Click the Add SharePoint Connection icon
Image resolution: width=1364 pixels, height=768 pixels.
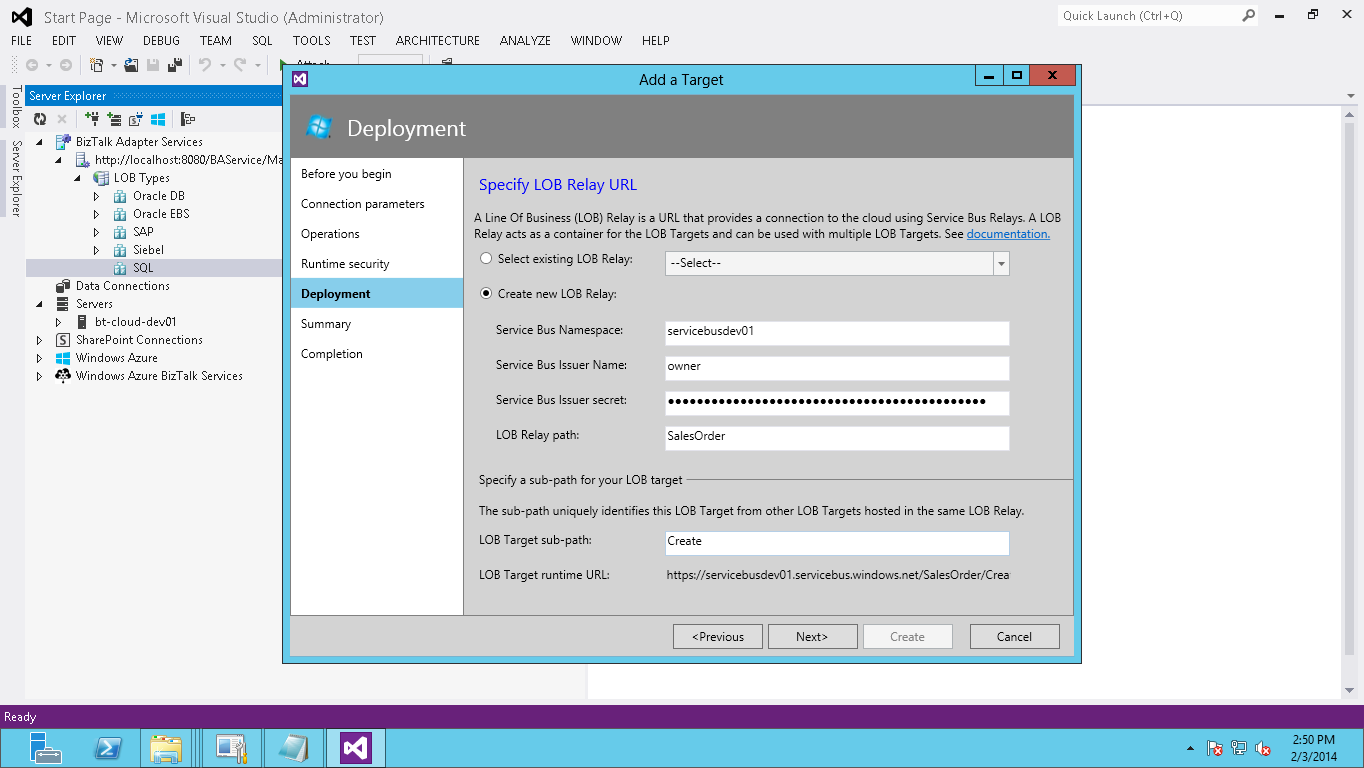[136, 119]
